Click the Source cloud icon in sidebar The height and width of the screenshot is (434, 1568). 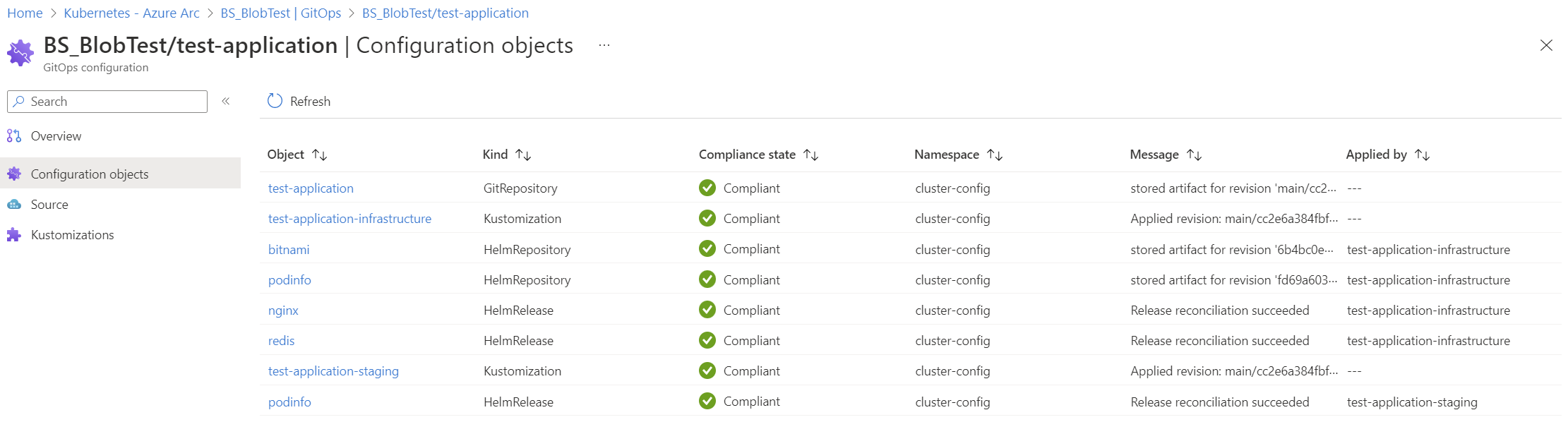(x=14, y=205)
